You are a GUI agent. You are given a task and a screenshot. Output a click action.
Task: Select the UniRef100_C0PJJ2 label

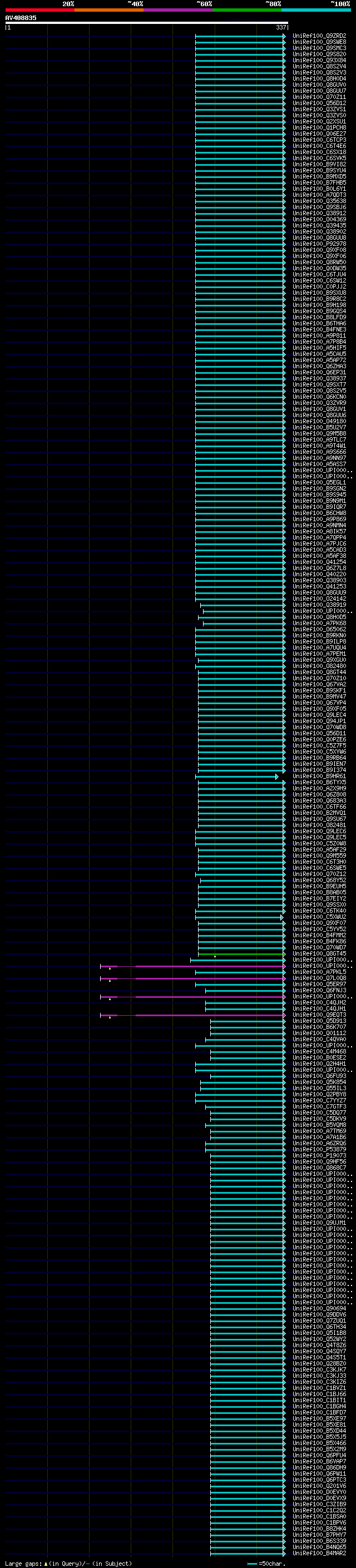tap(319, 288)
